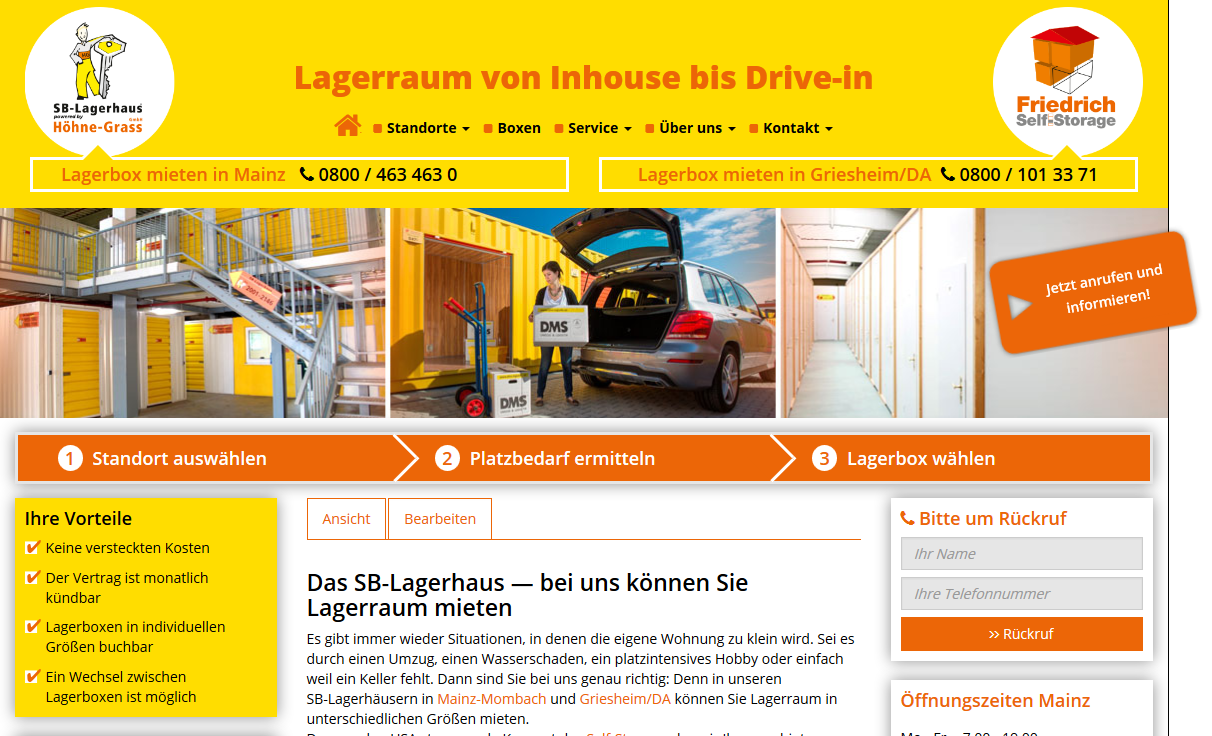Screen dimensions: 1212x736
Task: Click the white corridor storage photo
Action: point(974,313)
